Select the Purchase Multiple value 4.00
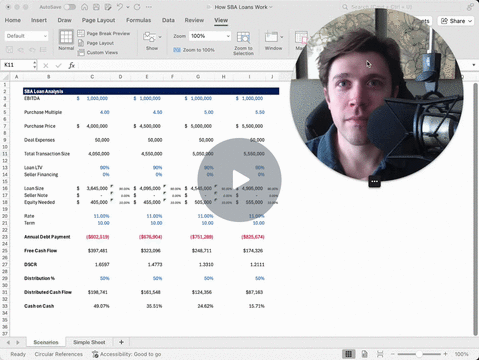479x360 pixels. tap(105, 112)
